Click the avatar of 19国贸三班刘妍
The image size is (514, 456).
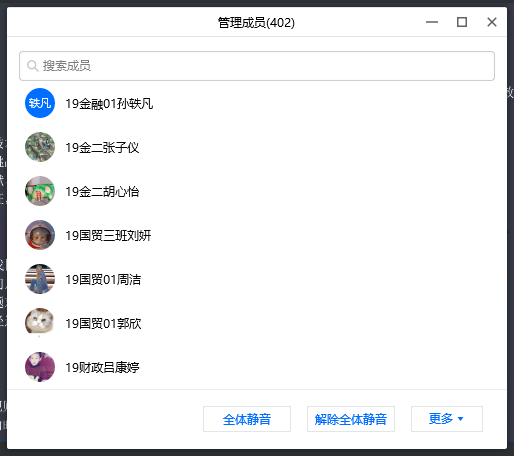click(40, 235)
